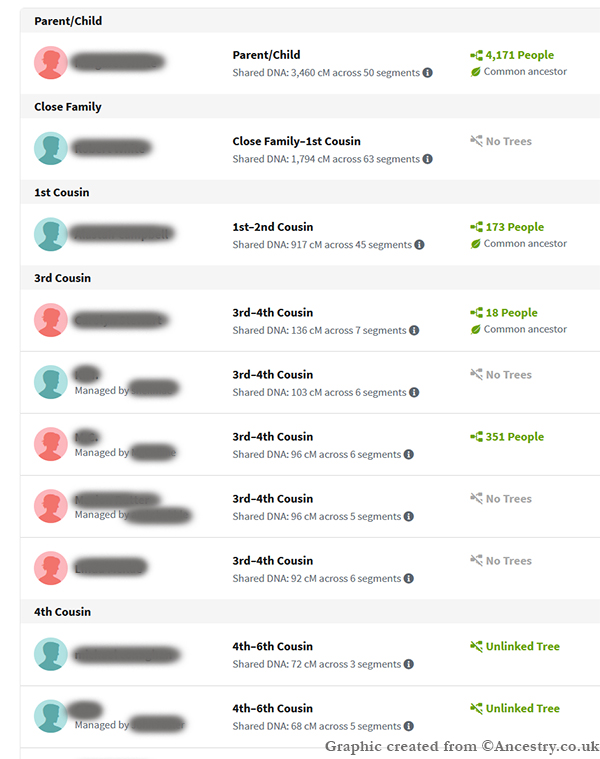Click info icon beside 3,460 cM shared DNA
The width and height of the screenshot is (600, 759).
point(428,73)
